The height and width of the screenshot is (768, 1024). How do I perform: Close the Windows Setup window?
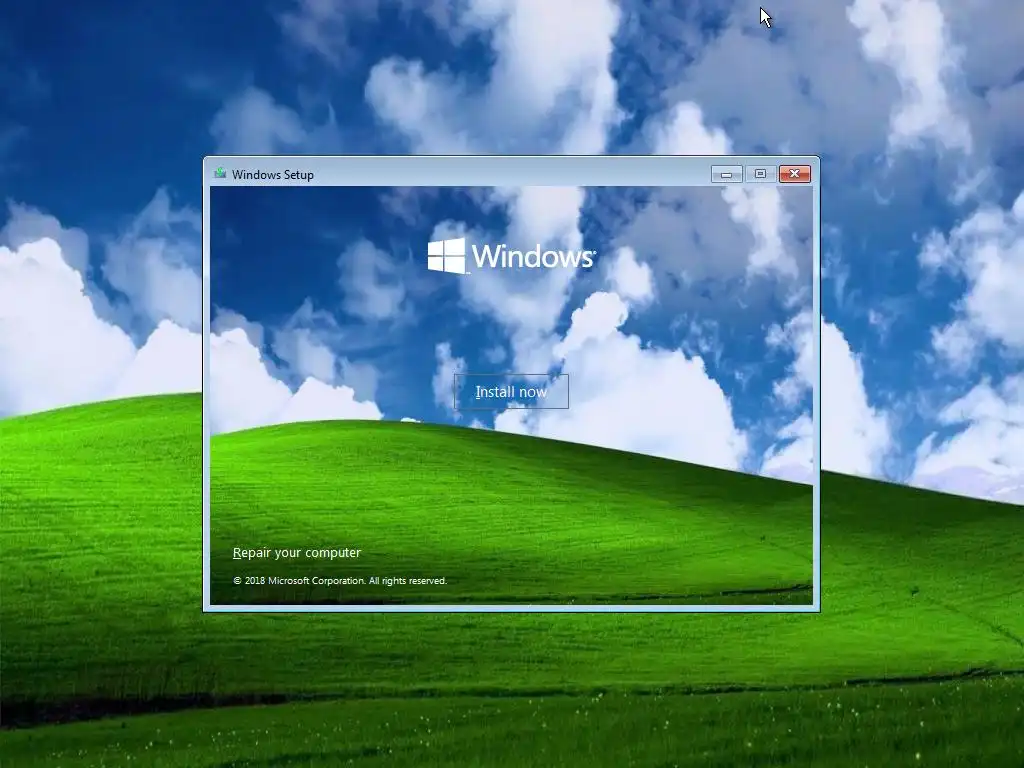pyautogui.click(x=795, y=174)
